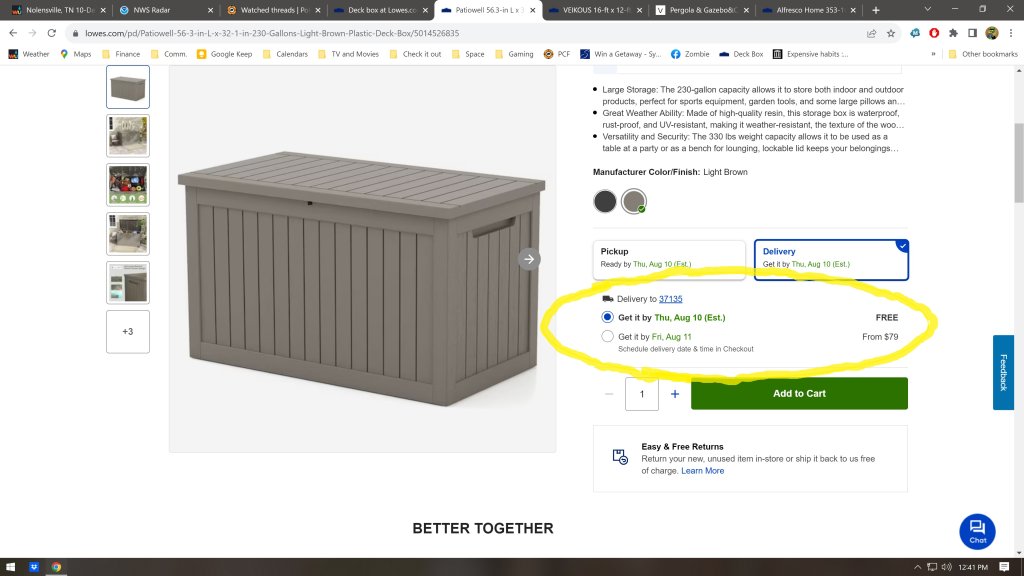This screenshot has width=1024, height=576.
Task: Bookmark this page with the star icon
Action: pyautogui.click(x=891, y=33)
